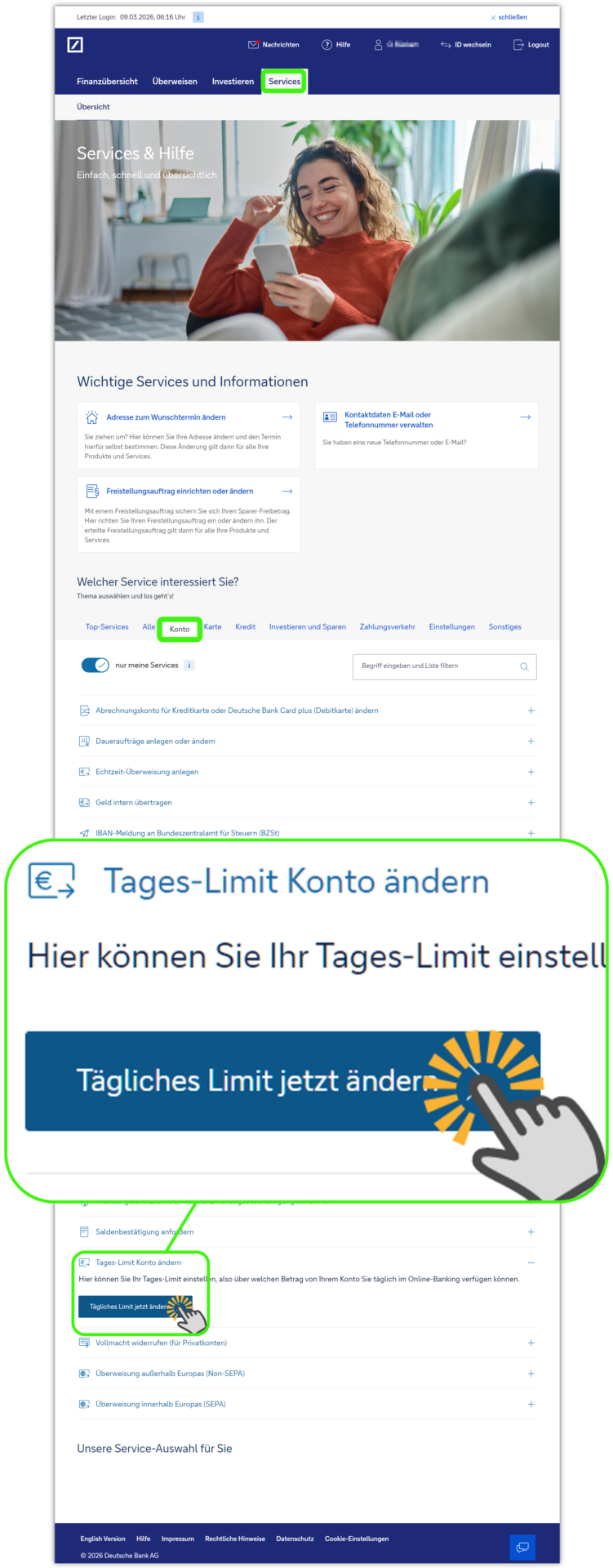Click the Hilfe question mark icon

pyautogui.click(x=326, y=45)
